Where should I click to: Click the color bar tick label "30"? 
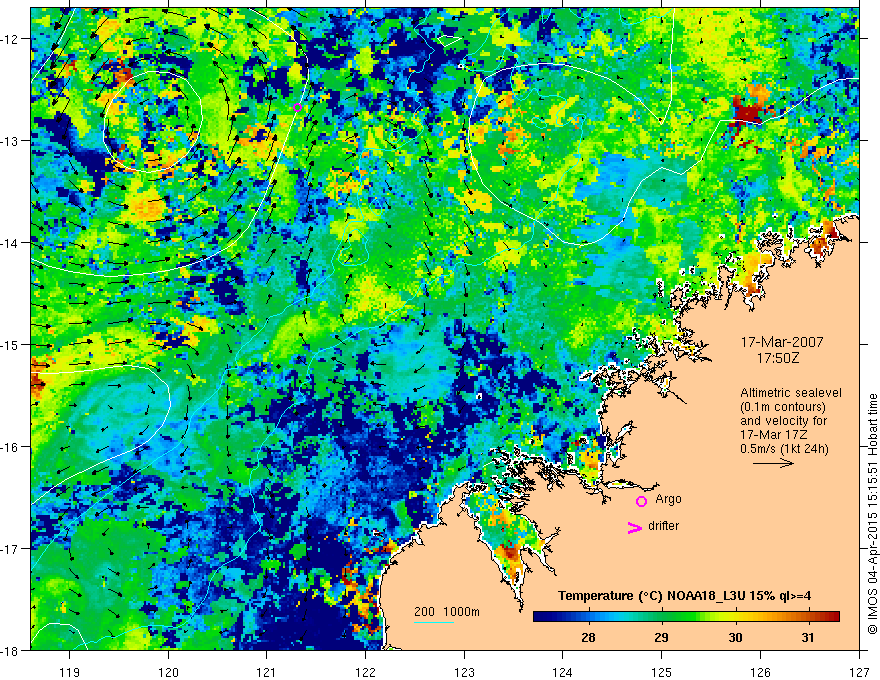click(x=735, y=637)
